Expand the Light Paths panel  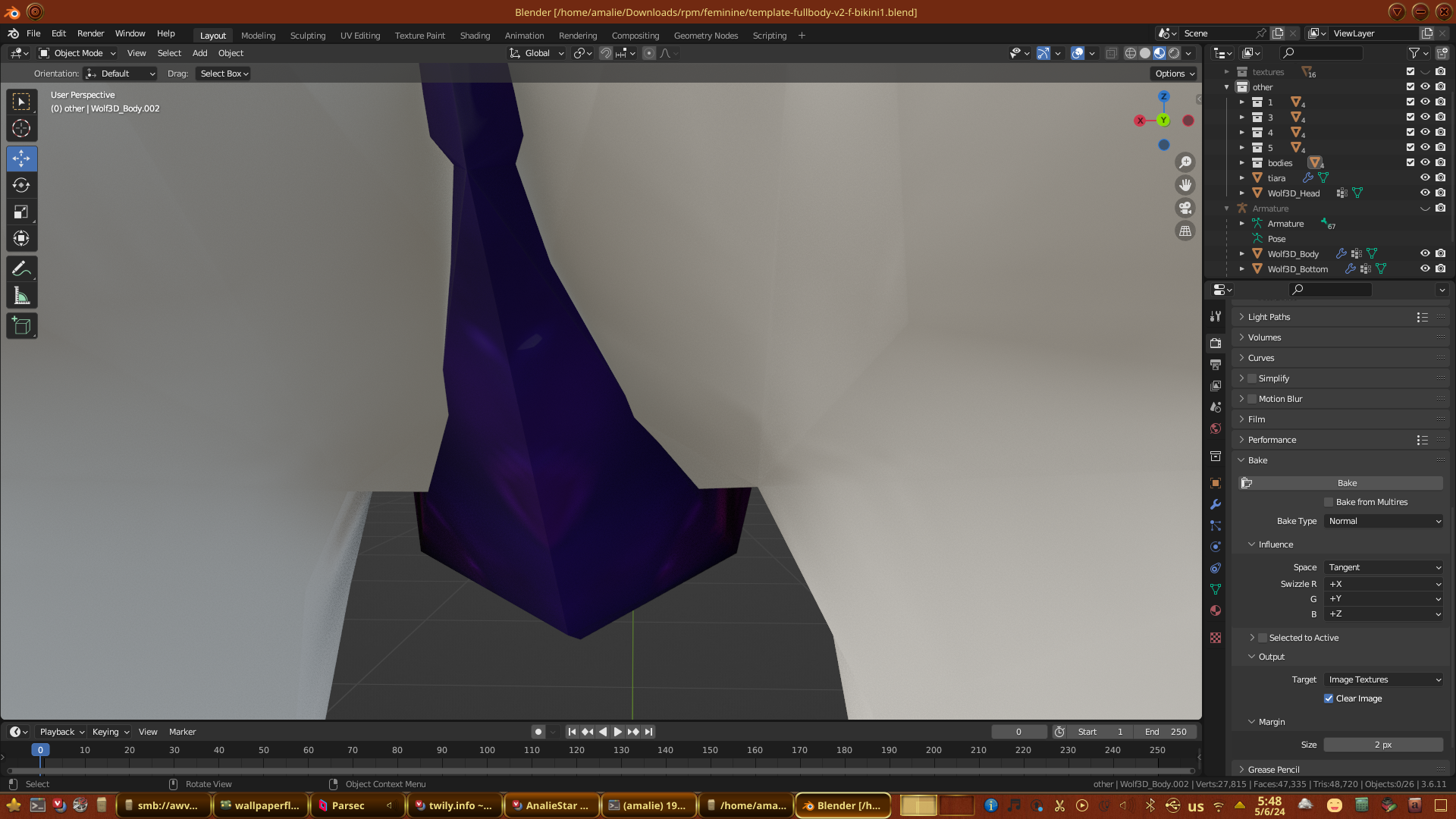[x=1269, y=317]
